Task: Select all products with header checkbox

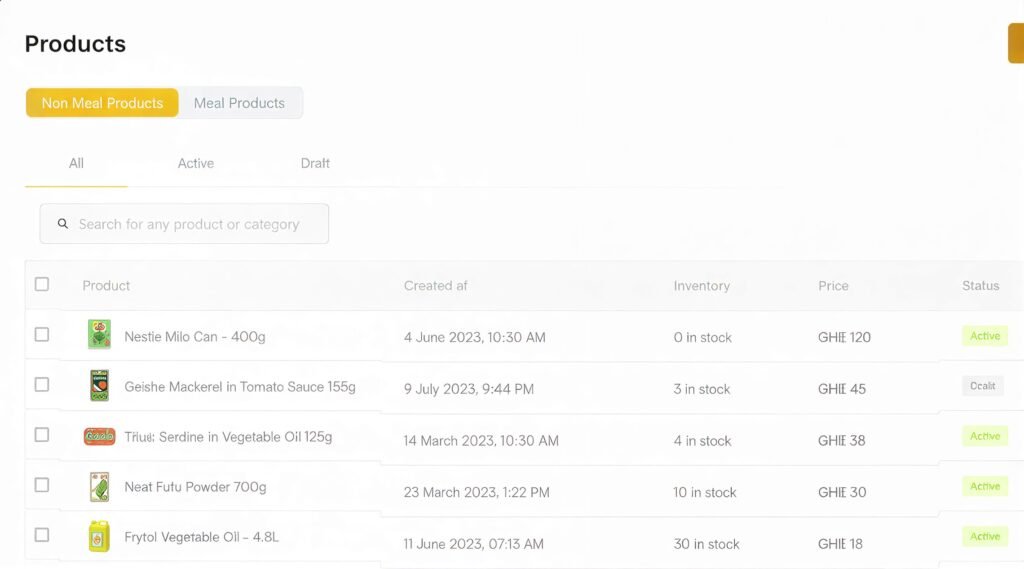Action: pos(42,284)
